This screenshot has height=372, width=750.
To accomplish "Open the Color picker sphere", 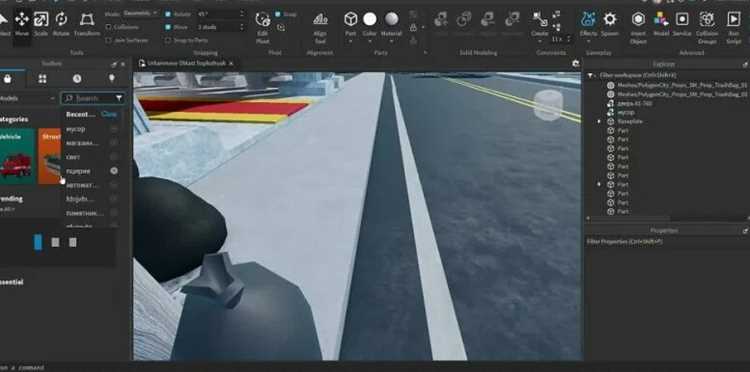I will click(369, 20).
